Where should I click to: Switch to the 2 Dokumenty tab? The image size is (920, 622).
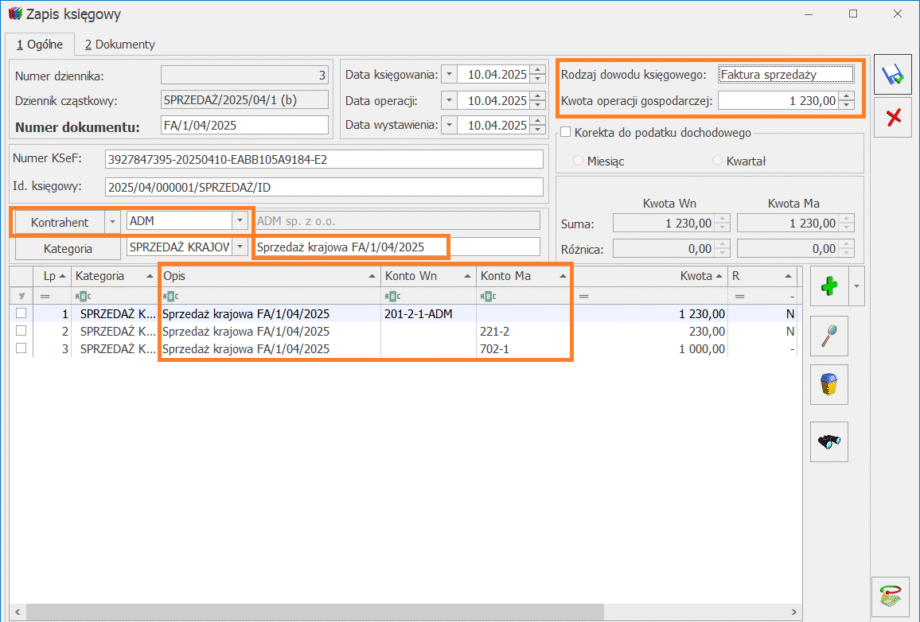(119, 44)
